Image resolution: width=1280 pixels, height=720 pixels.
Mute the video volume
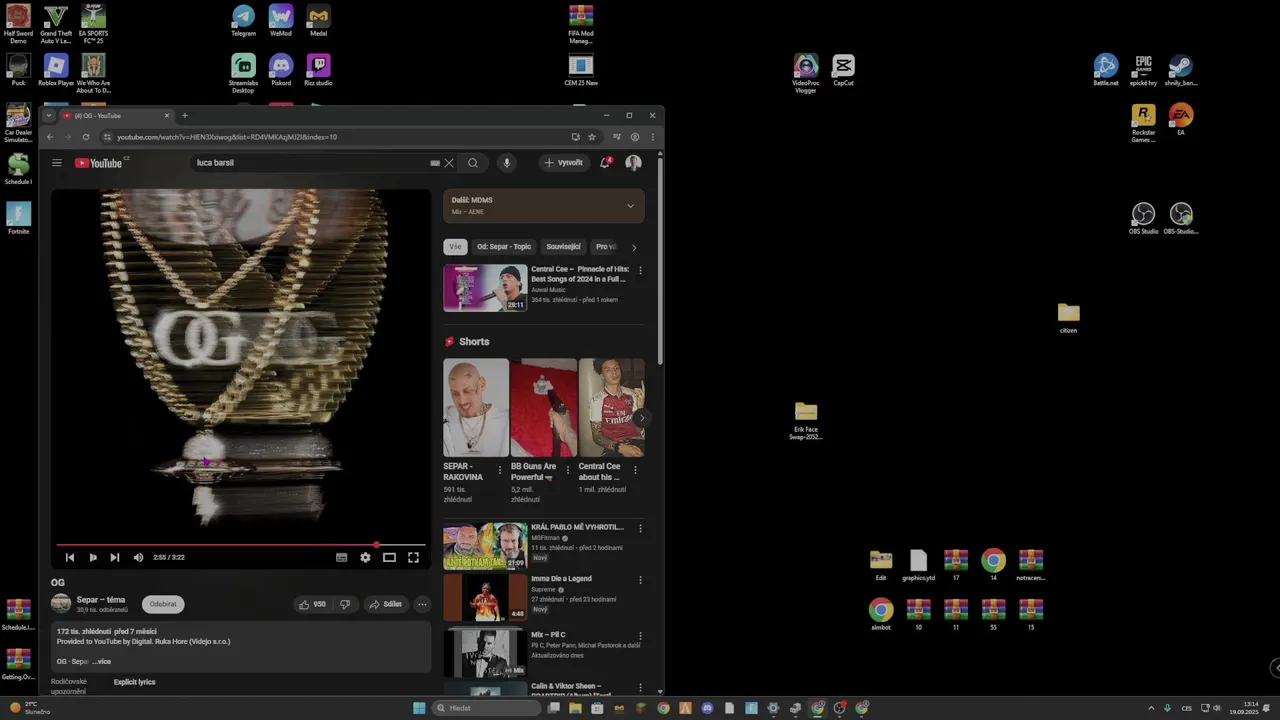coord(139,557)
